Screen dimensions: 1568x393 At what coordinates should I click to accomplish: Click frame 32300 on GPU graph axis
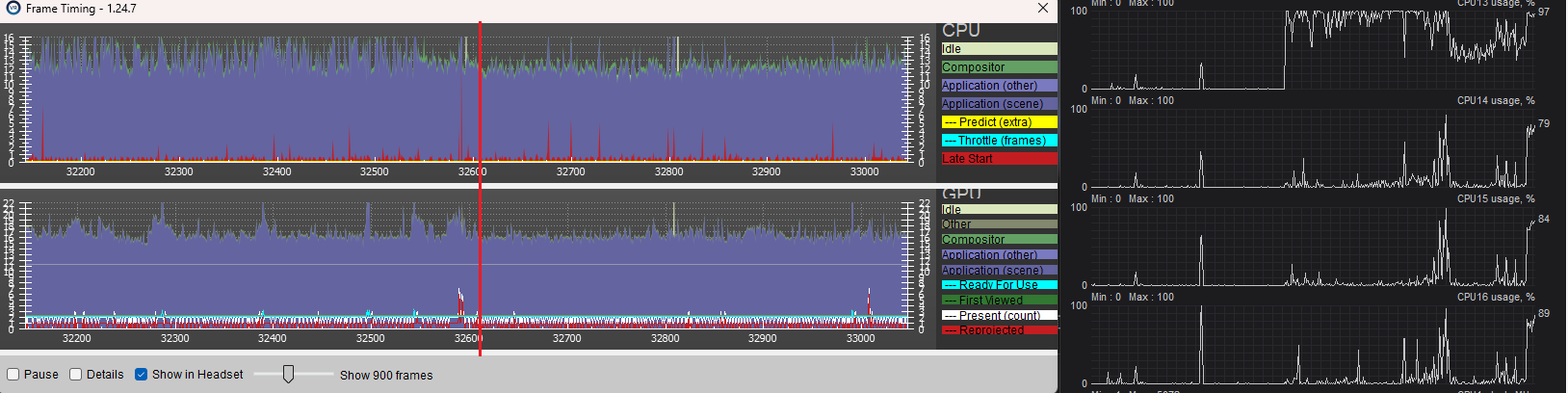[174, 338]
